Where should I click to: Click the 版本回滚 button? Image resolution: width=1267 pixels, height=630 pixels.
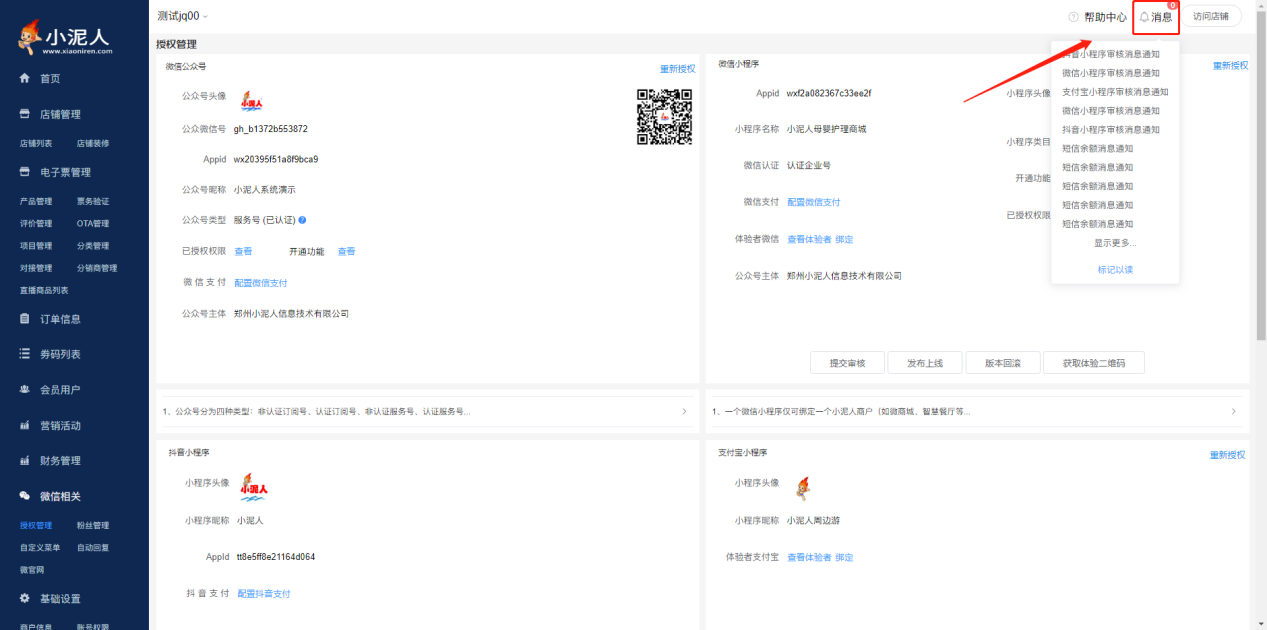[1003, 363]
